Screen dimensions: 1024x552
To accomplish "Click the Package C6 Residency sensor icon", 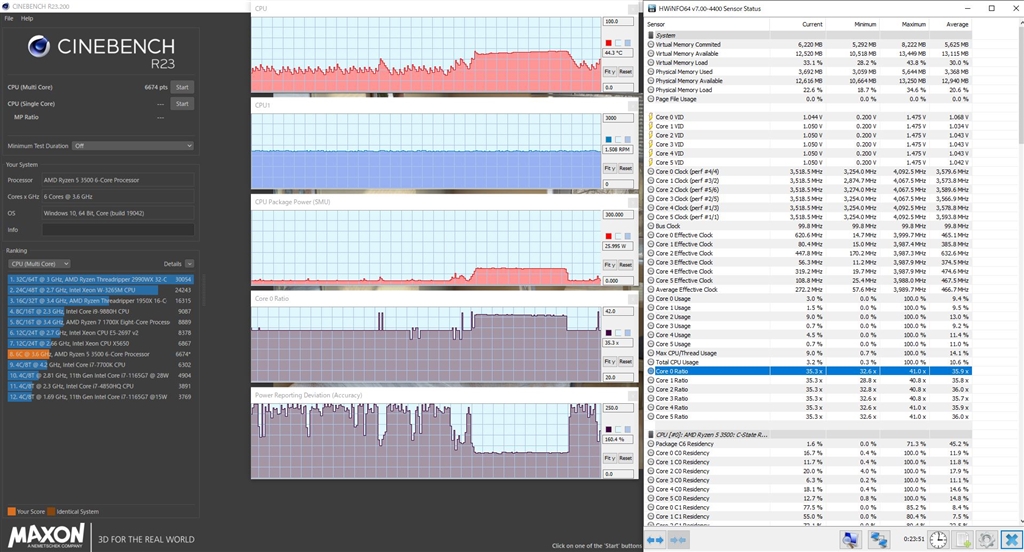I will (x=650, y=444).
